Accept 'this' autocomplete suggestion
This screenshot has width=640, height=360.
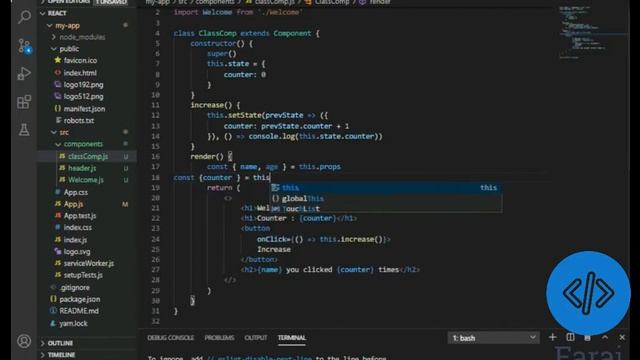click(x=386, y=188)
